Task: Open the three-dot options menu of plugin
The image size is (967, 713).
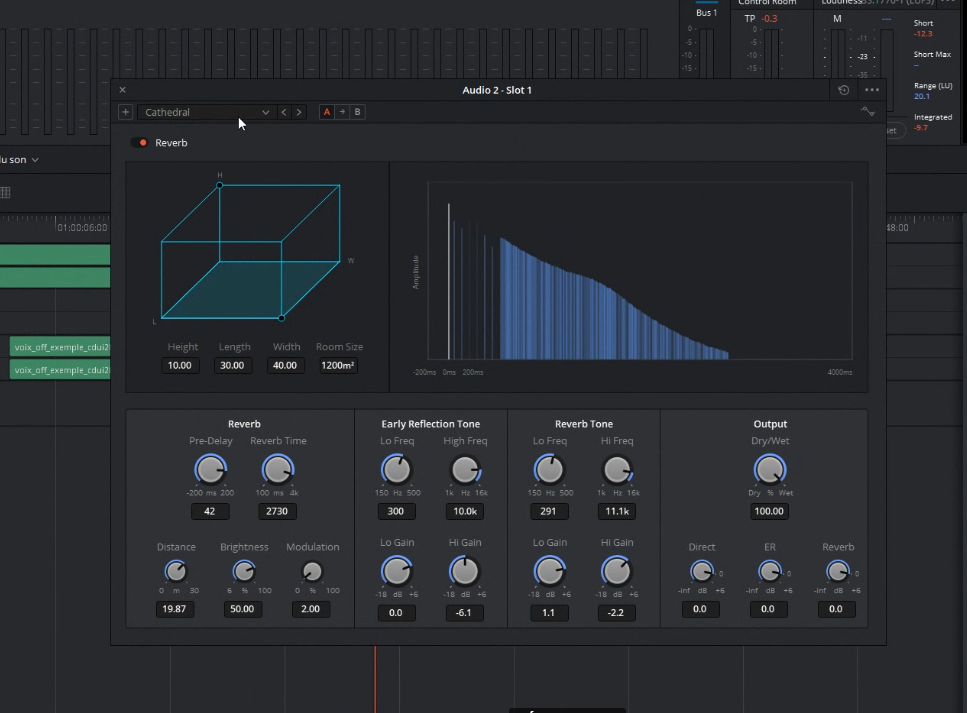Action: (x=872, y=90)
